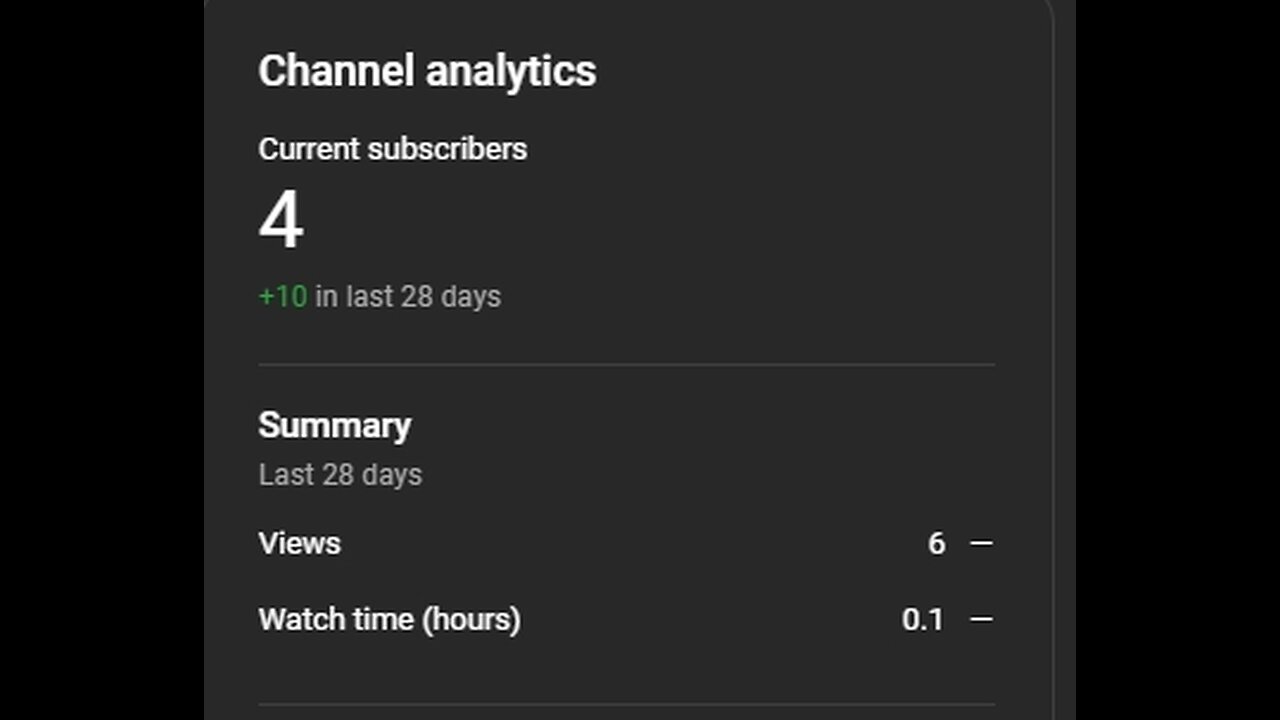Click the dash trend indicator beside Views
1280x720 pixels.
[981, 543]
